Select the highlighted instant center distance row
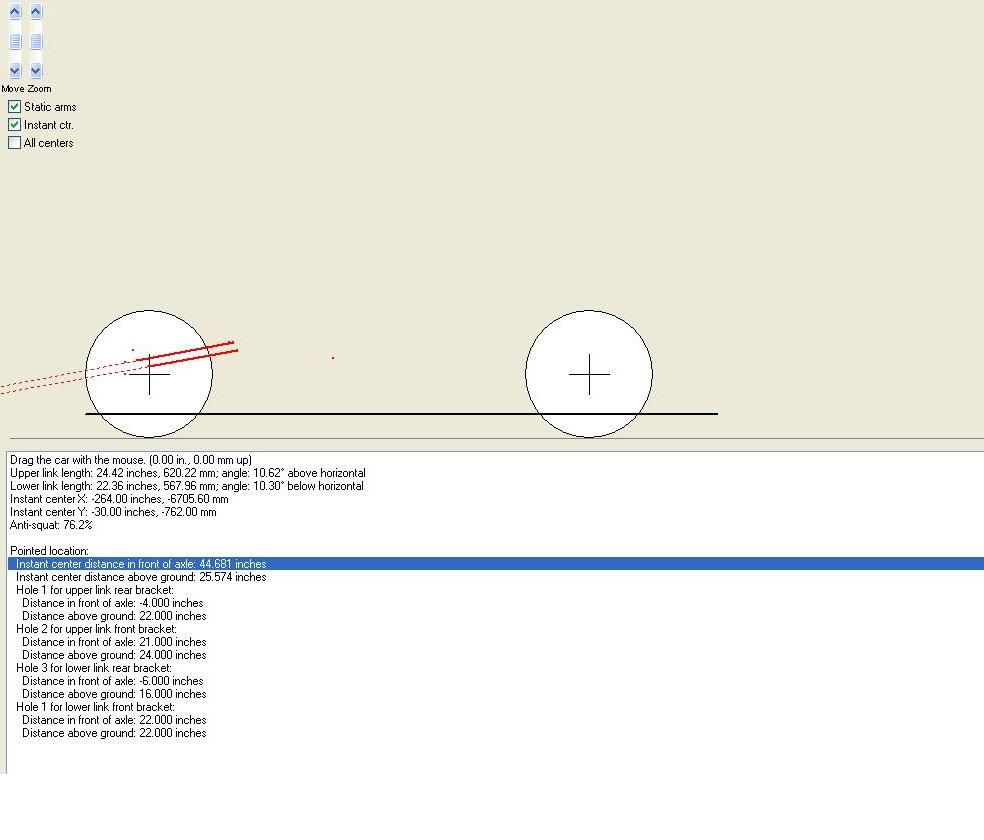 click(x=141, y=564)
